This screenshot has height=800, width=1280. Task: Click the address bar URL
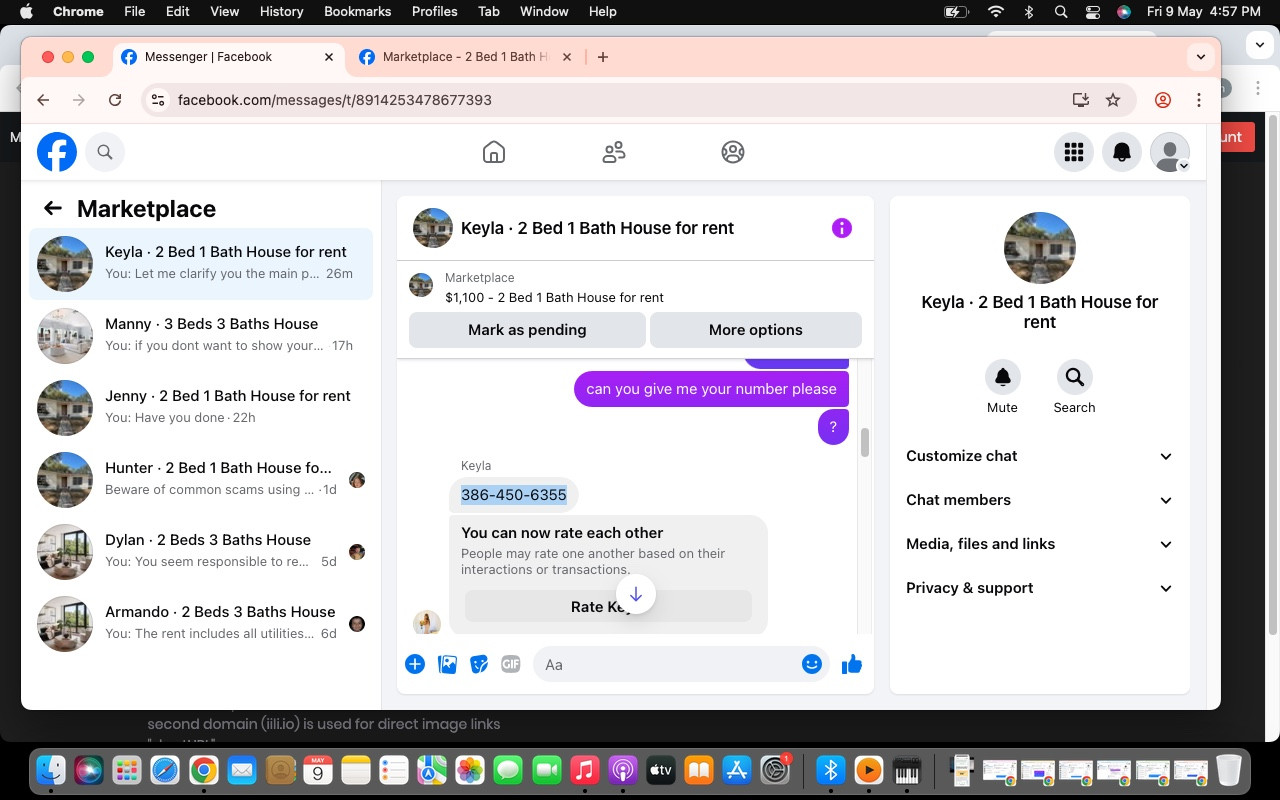[334, 100]
